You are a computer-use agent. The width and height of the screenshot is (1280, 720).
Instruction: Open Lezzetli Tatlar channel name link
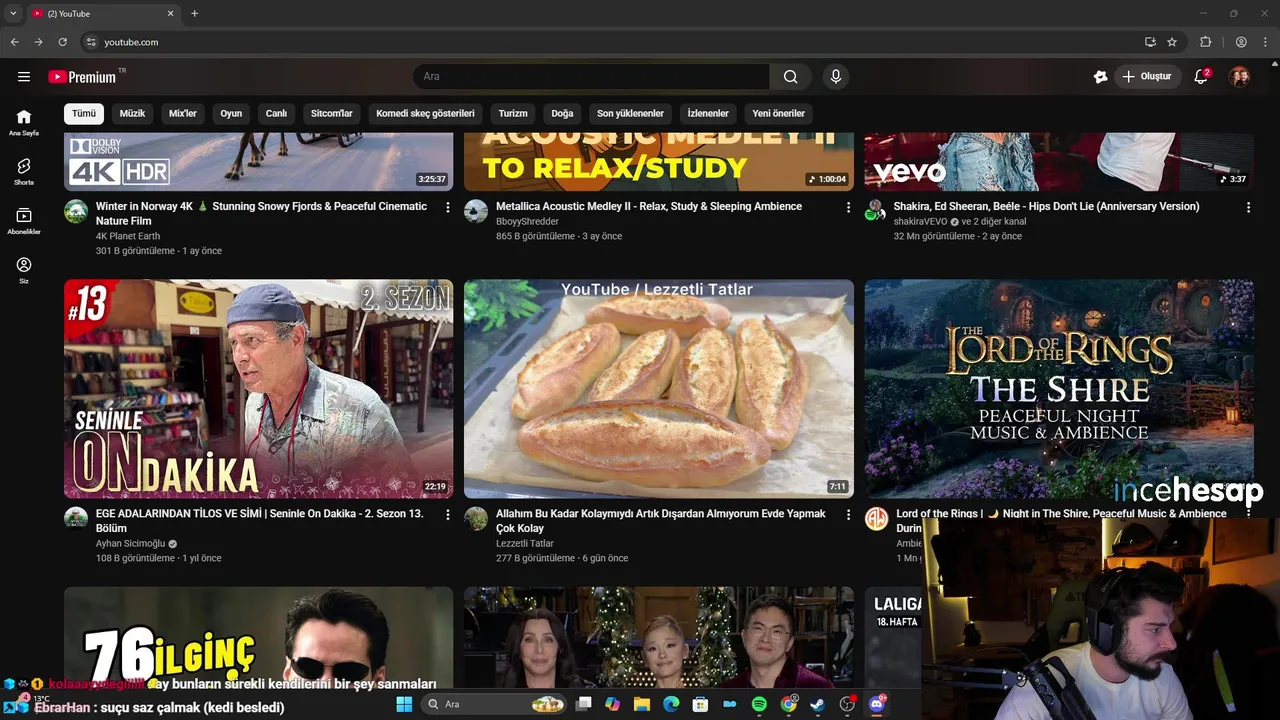coord(525,544)
